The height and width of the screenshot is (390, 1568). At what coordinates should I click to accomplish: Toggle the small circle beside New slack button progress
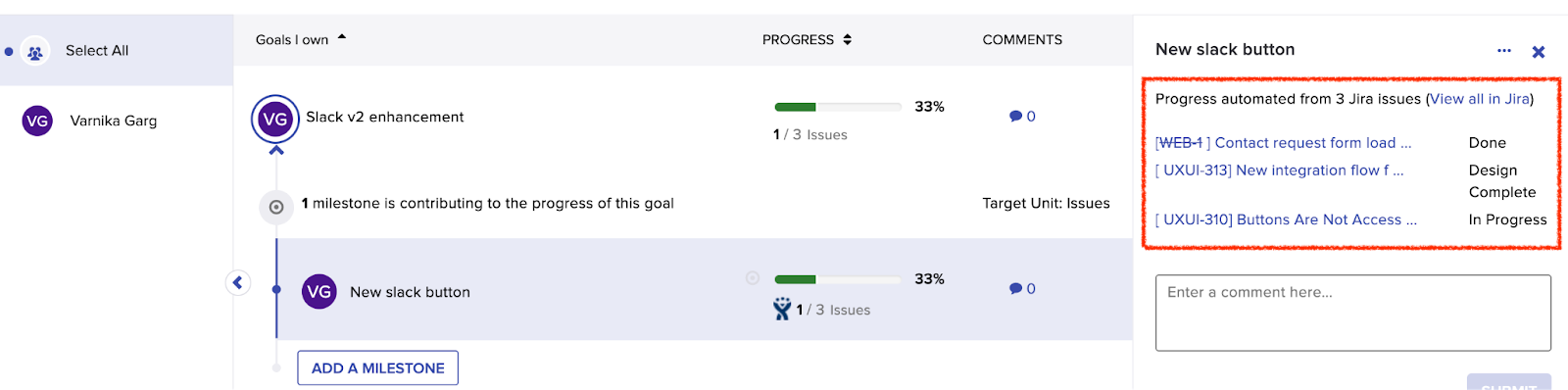click(x=753, y=278)
